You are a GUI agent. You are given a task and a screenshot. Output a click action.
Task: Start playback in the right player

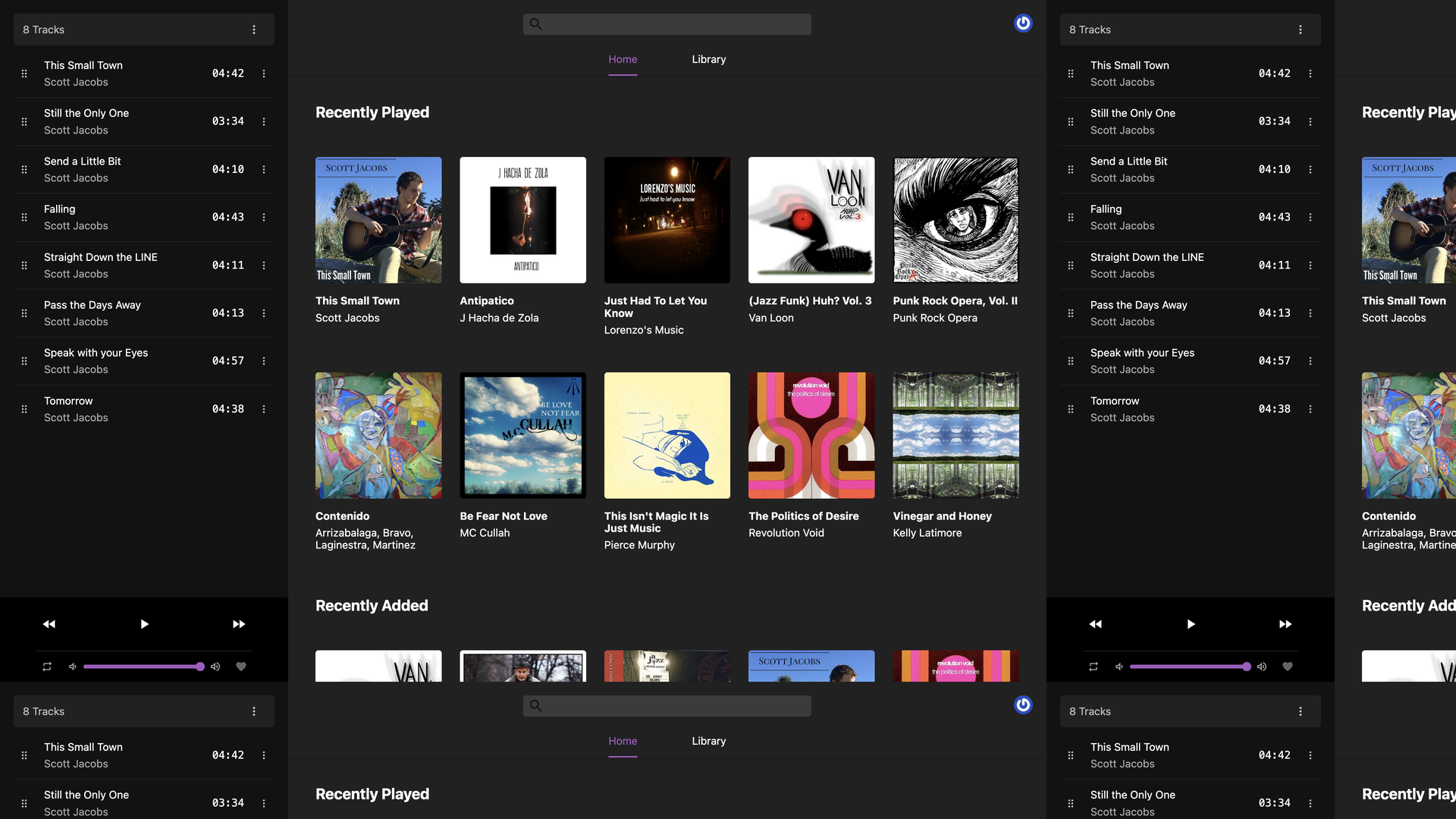coord(1191,624)
